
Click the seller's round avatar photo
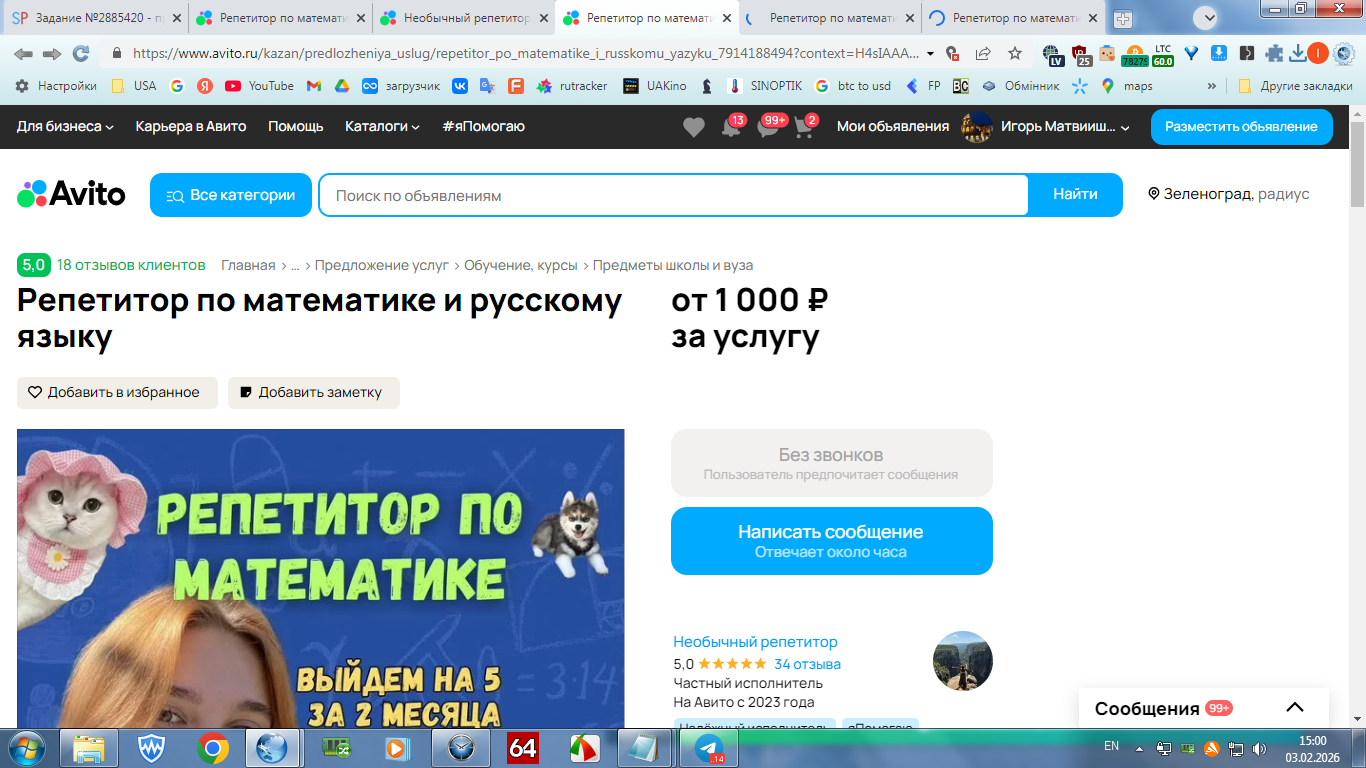pyautogui.click(x=963, y=660)
